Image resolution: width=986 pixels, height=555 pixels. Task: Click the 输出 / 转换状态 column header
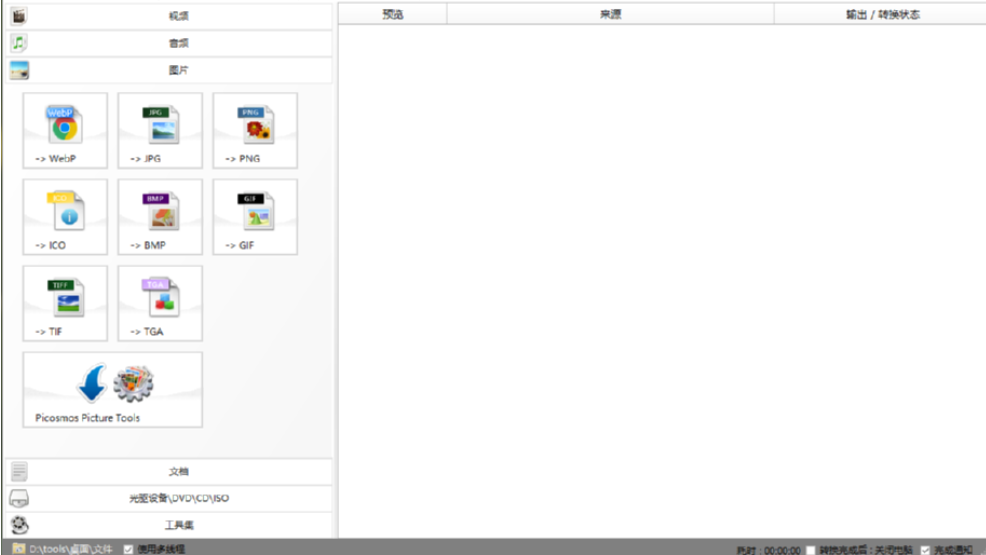[x=880, y=14]
